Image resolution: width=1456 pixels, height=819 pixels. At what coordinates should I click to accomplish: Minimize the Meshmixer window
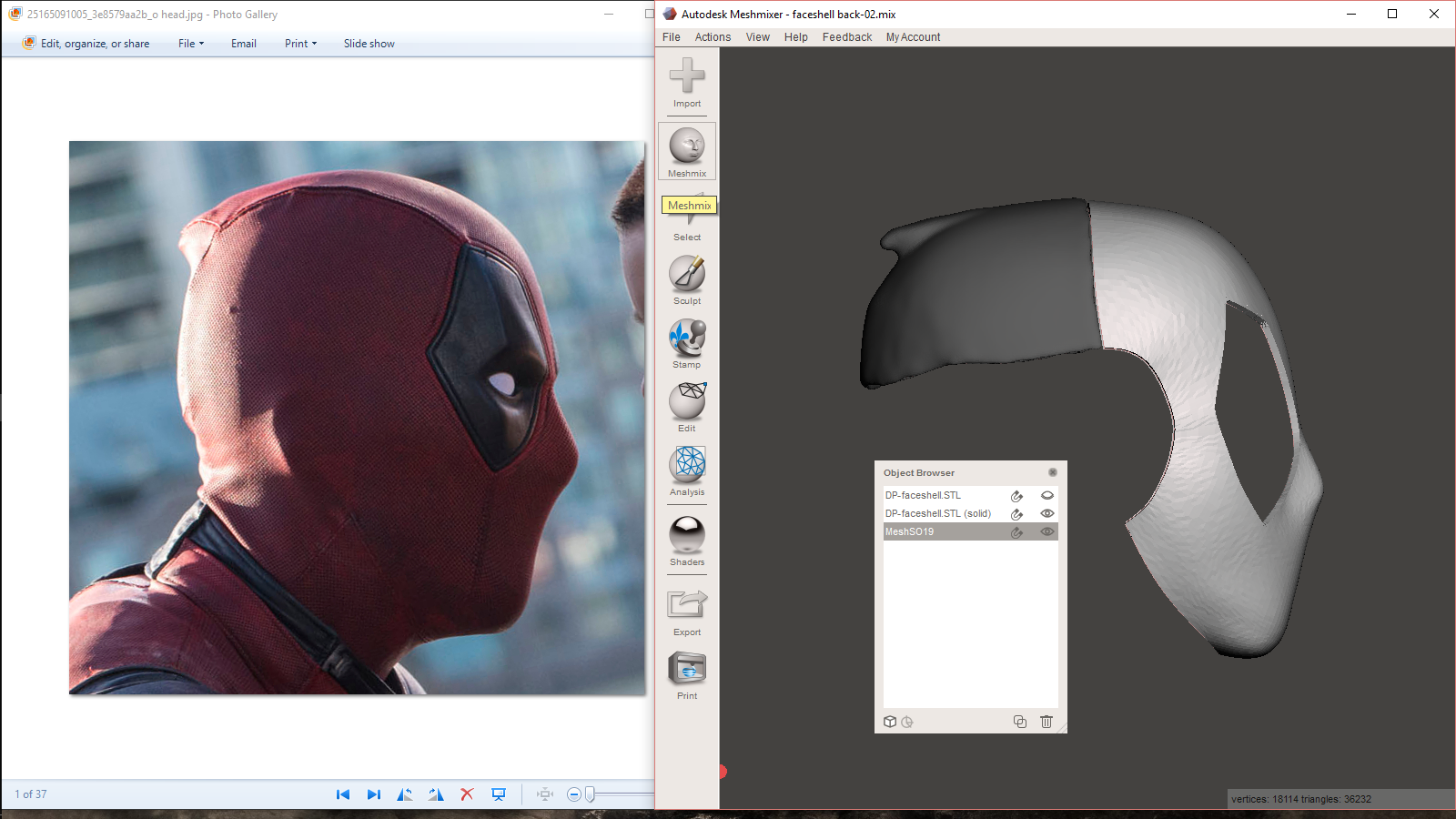[1351, 14]
